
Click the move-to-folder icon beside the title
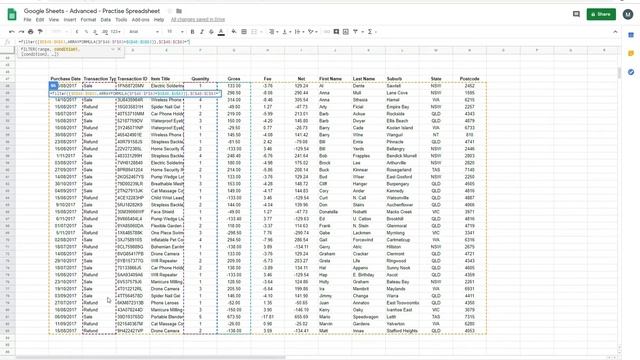click(x=179, y=11)
